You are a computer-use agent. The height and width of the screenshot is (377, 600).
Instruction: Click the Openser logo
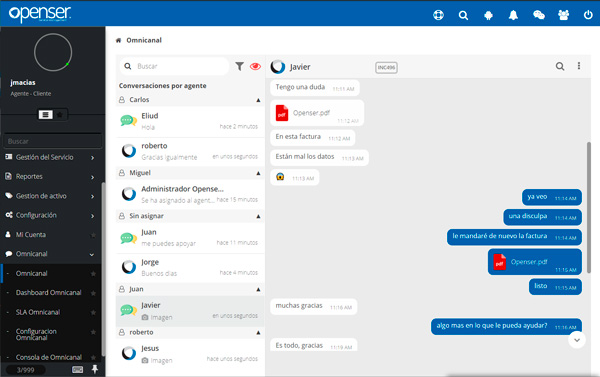click(x=40, y=13)
